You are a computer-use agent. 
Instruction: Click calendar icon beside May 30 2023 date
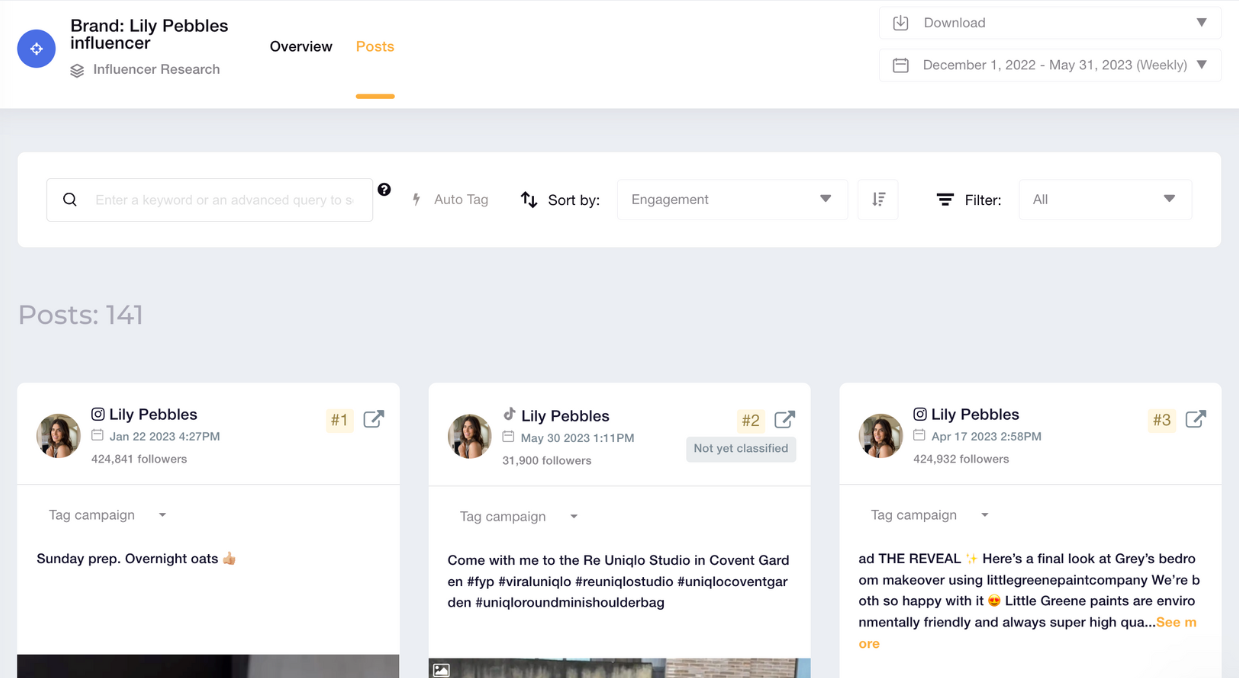point(508,437)
